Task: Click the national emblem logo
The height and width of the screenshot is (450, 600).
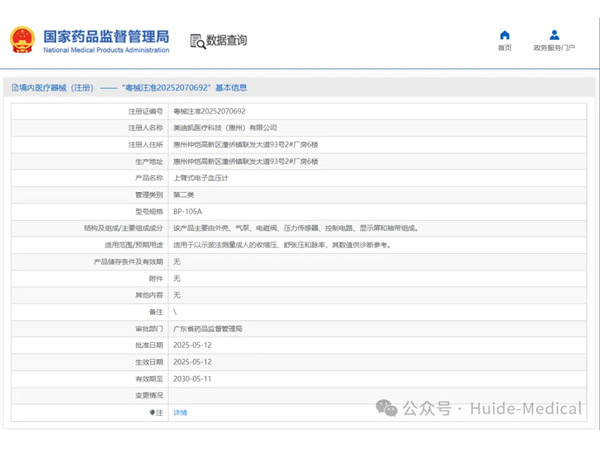Action: point(22,40)
